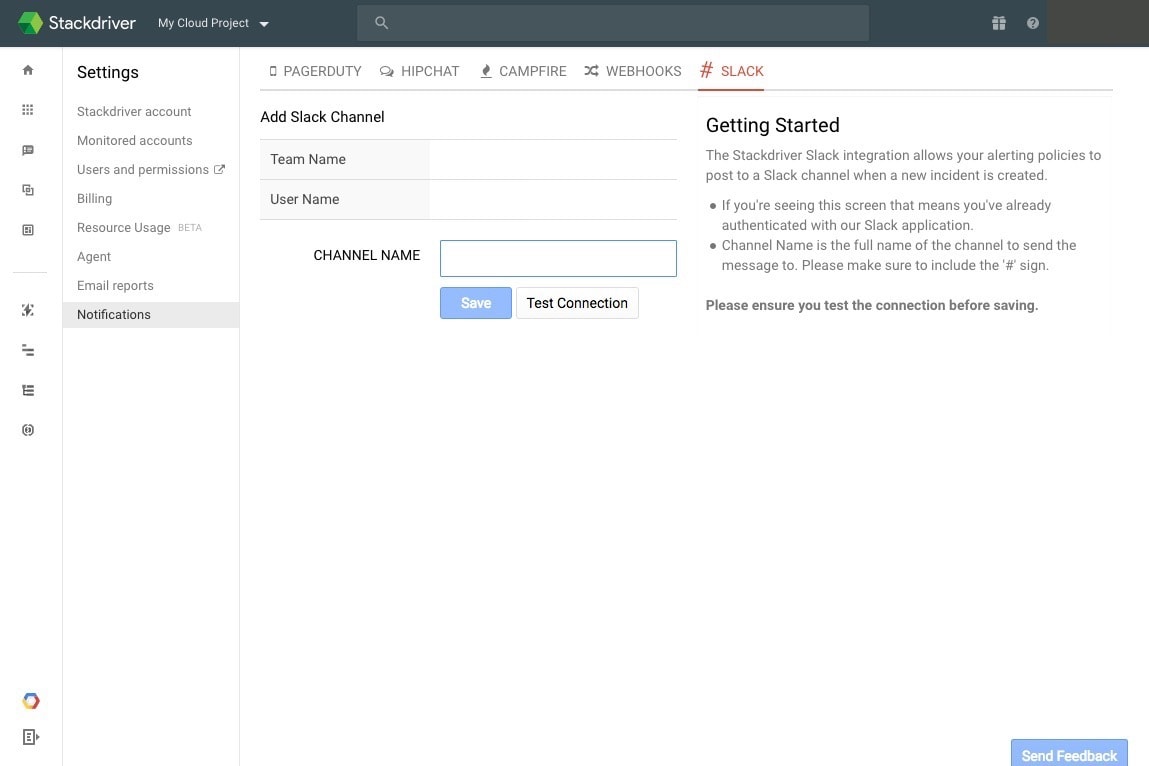Click the search magnifier icon

(x=381, y=23)
